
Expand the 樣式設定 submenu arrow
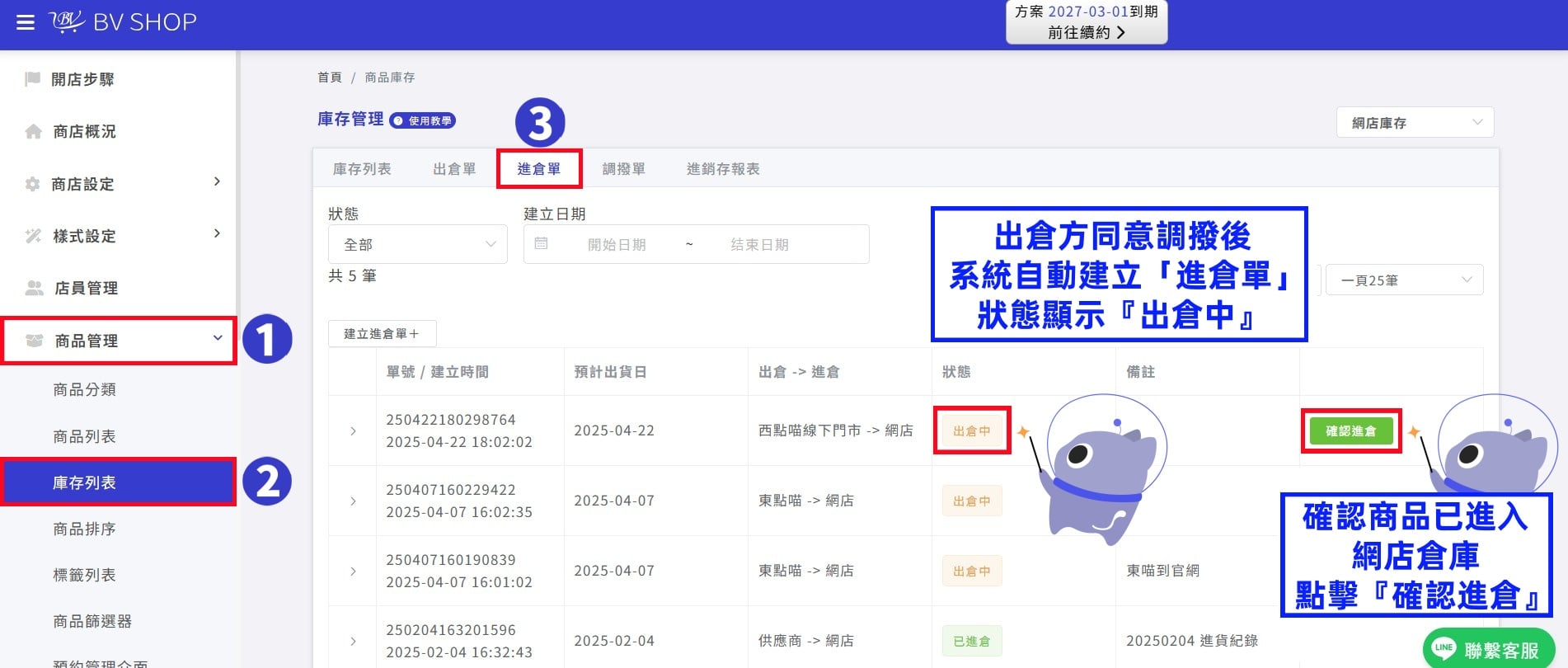click(x=217, y=233)
